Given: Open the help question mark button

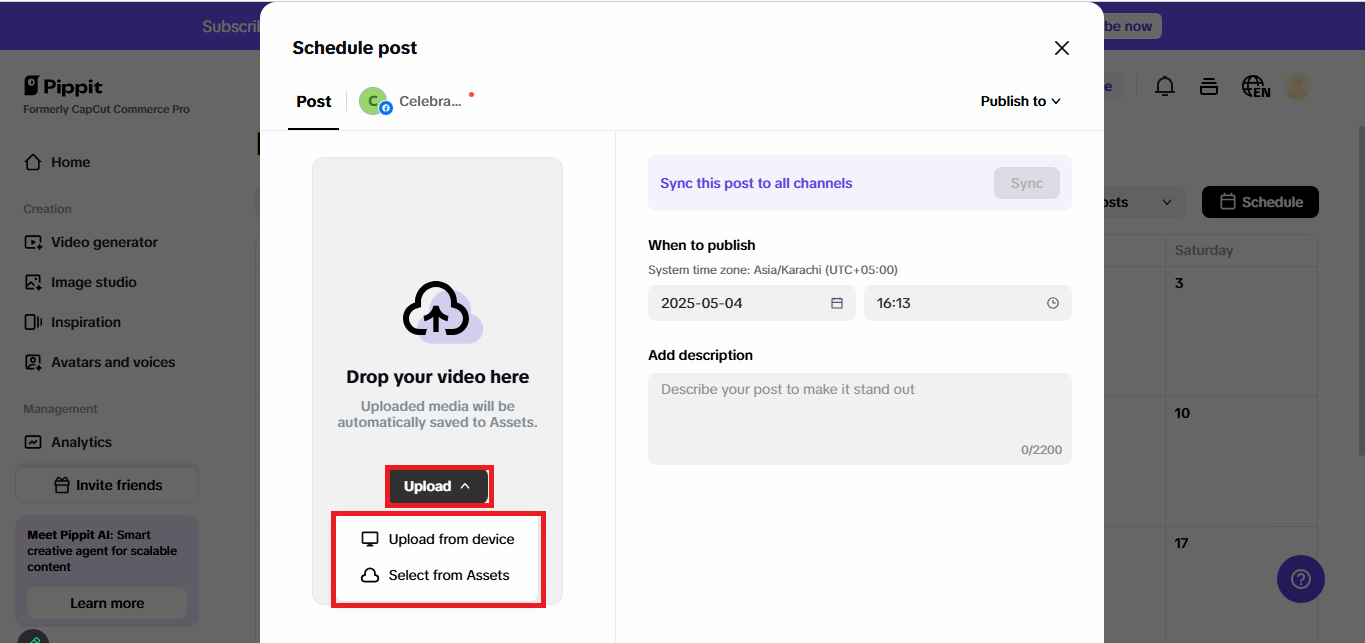Looking at the screenshot, I should click(x=1300, y=579).
